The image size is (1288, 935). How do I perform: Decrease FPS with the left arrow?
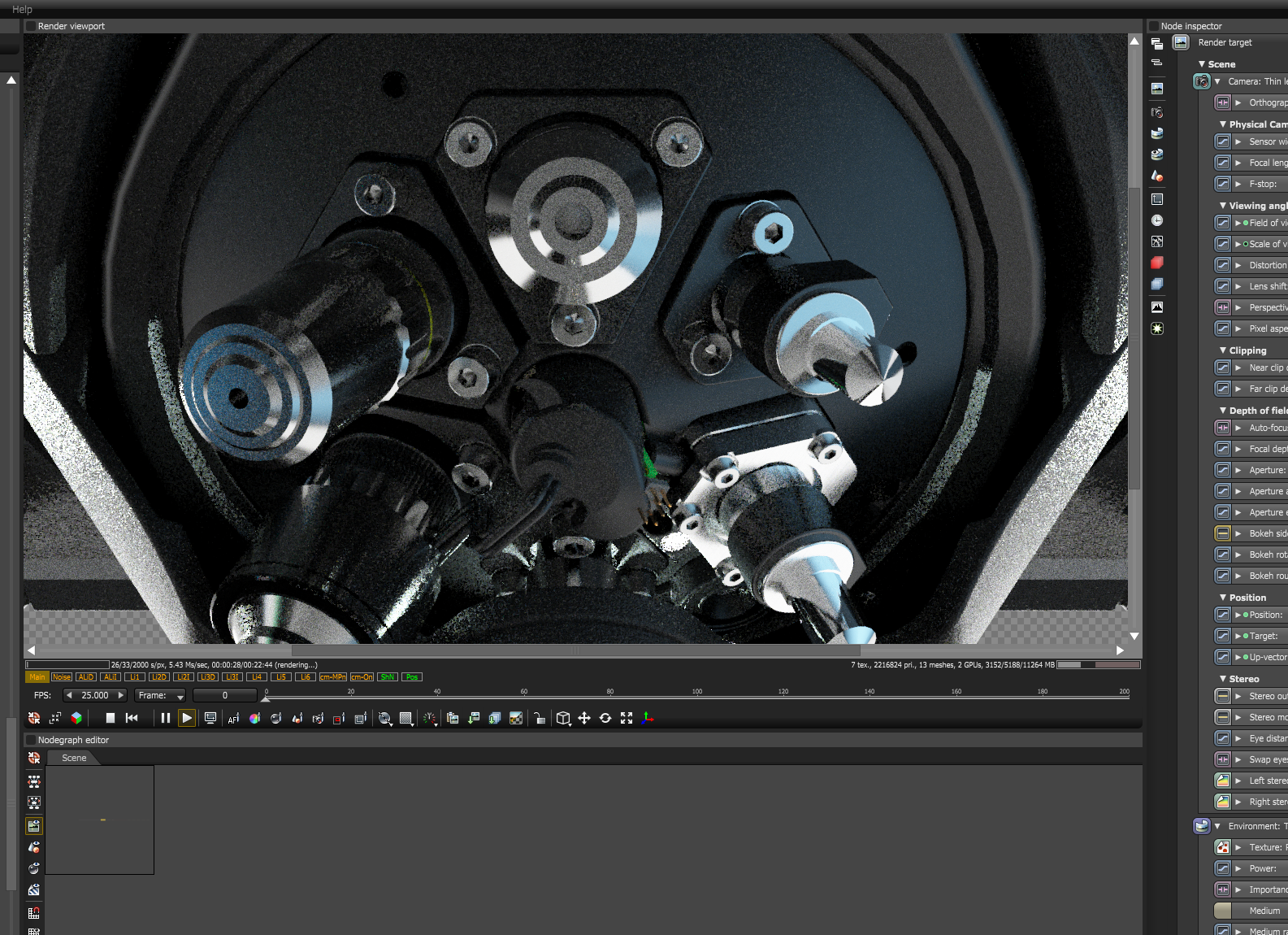[69, 695]
